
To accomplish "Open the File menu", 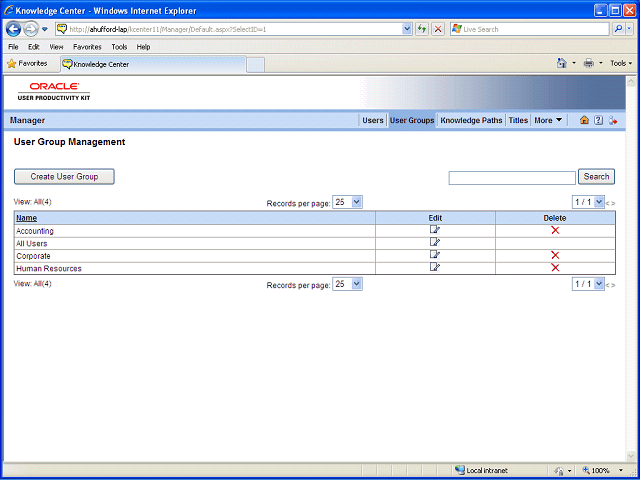I will (x=13, y=47).
